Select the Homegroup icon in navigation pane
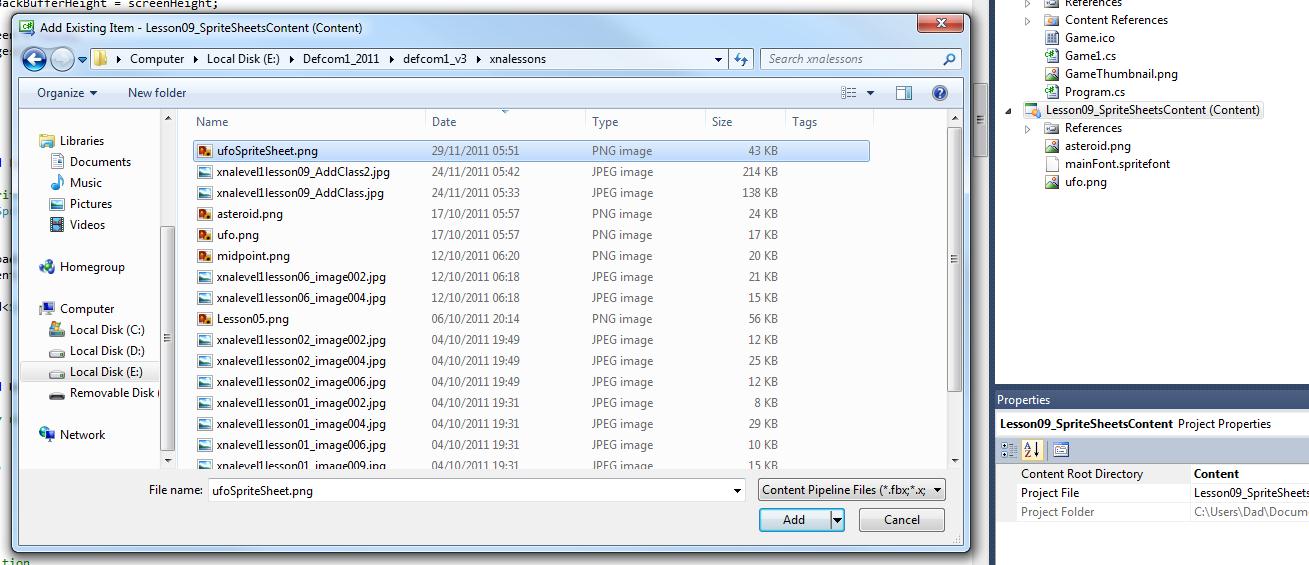The width and height of the screenshot is (1309, 565). (47, 267)
